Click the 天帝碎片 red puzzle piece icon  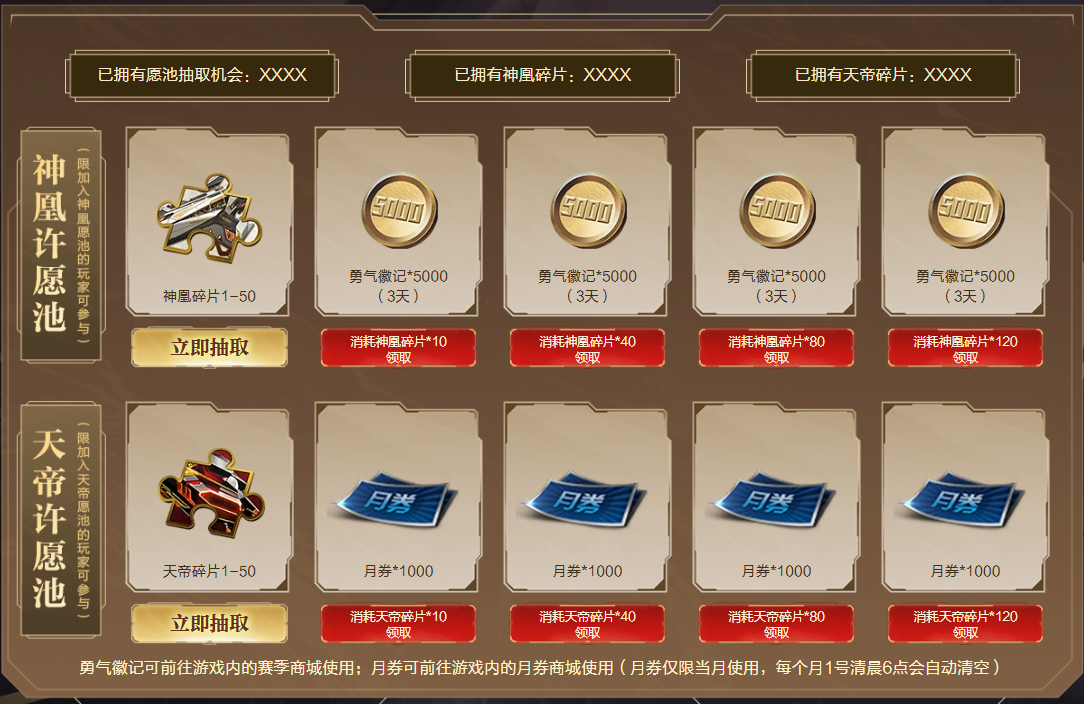pyautogui.click(x=211, y=492)
